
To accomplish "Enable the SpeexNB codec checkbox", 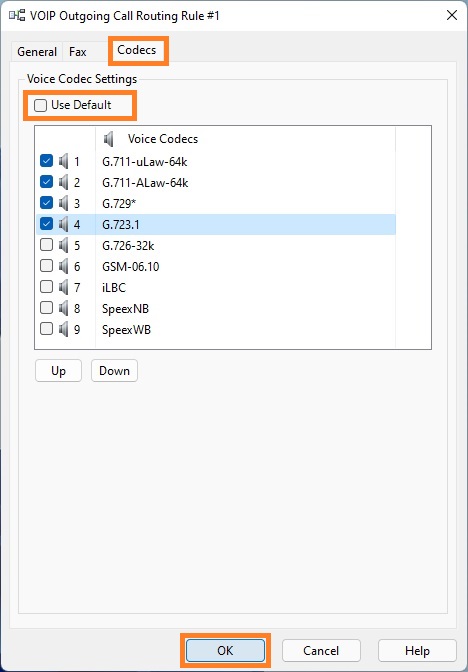I will pyautogui.click(x=46, y=308).
